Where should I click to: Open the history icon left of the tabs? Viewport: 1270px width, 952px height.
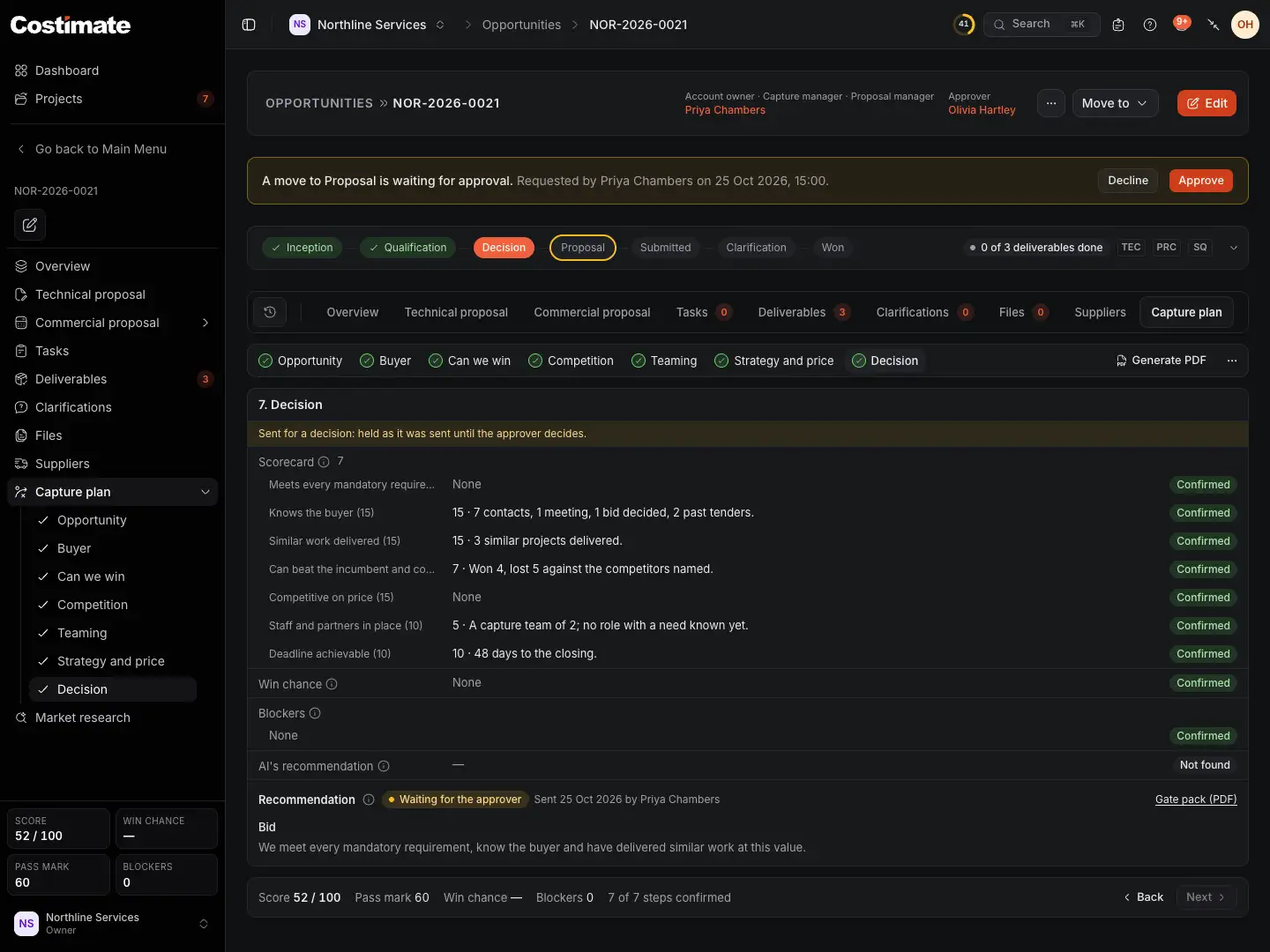[x=270, y=312]
